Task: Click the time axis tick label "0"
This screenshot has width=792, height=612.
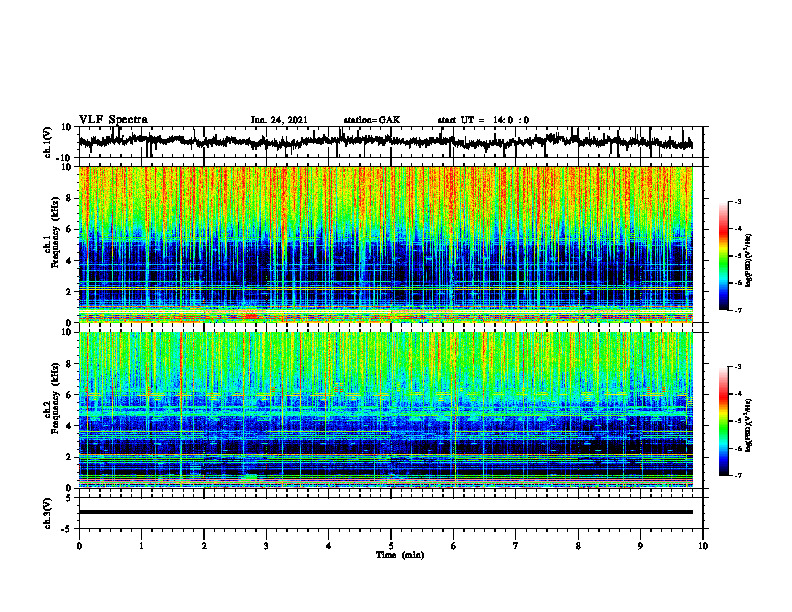Action: (x=79, y=546)
